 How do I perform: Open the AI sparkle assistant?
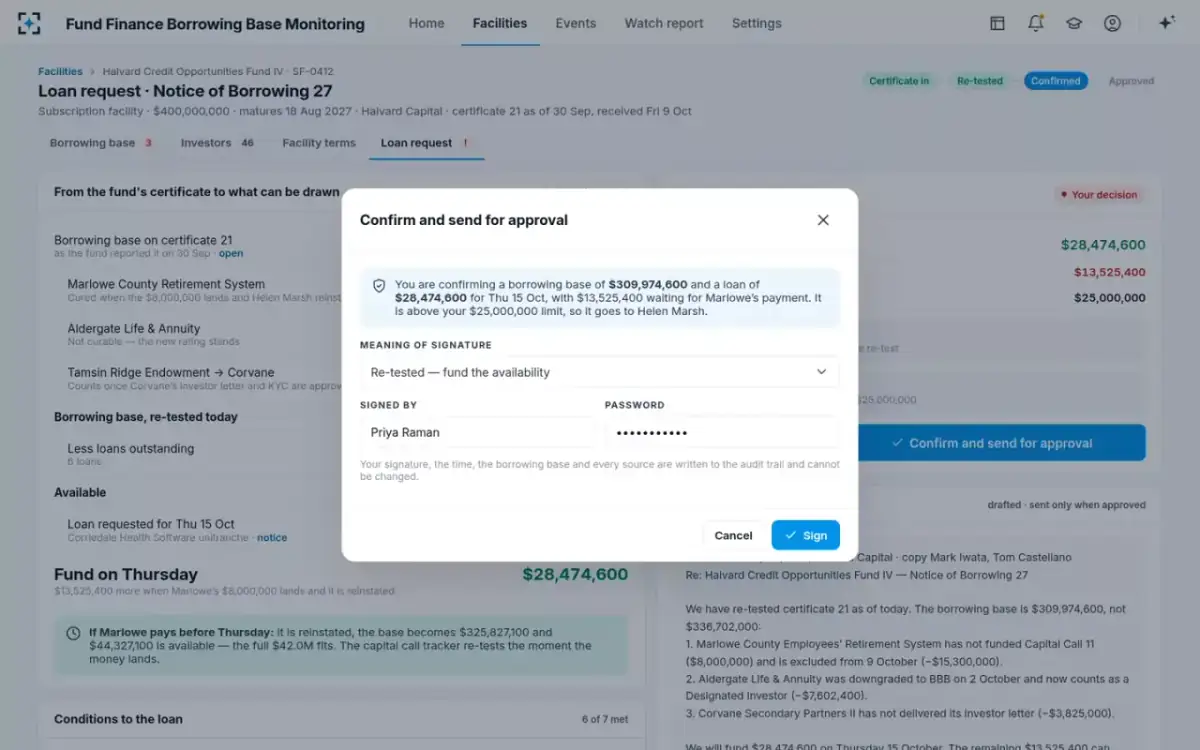pyautogui.click(x=1166, y=23)
